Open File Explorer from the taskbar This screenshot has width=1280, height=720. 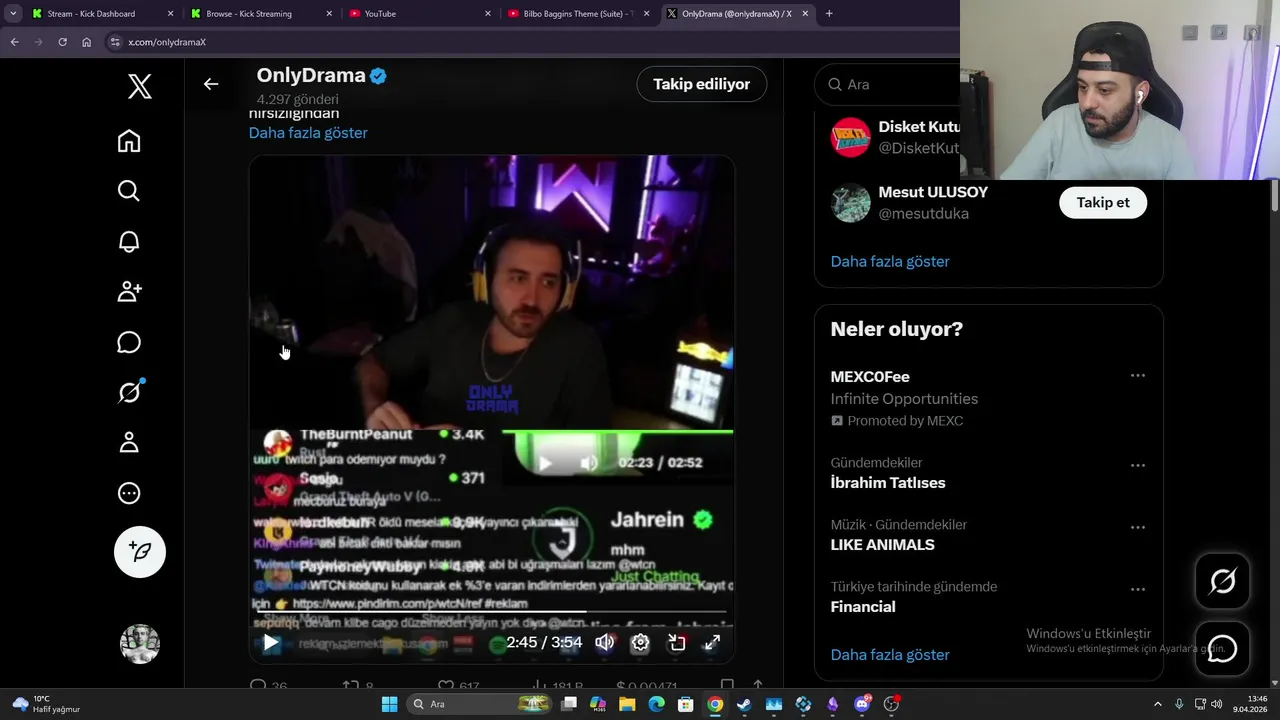[627, 704]
